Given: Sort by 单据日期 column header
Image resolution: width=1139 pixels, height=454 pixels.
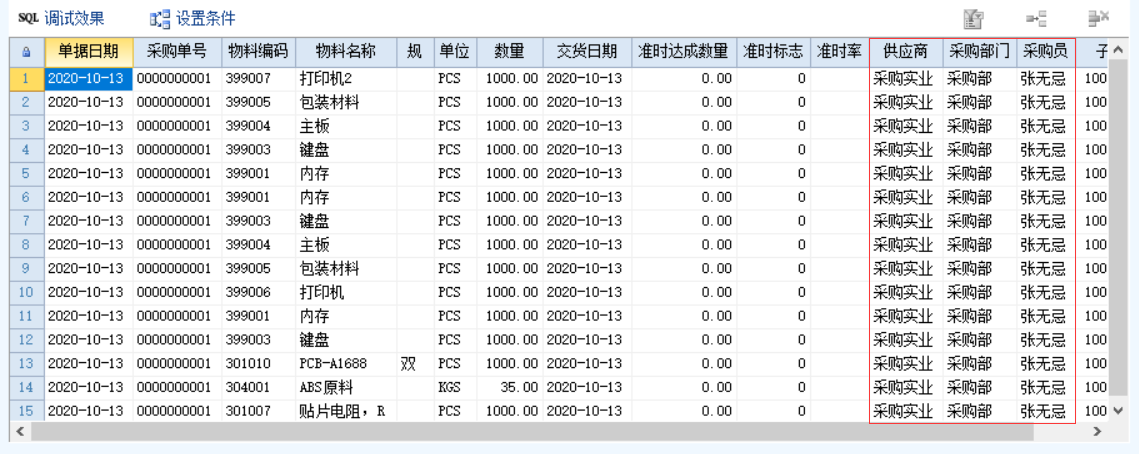Looking at the screenshot, I should pyautogui.click(x=88, y=52).
